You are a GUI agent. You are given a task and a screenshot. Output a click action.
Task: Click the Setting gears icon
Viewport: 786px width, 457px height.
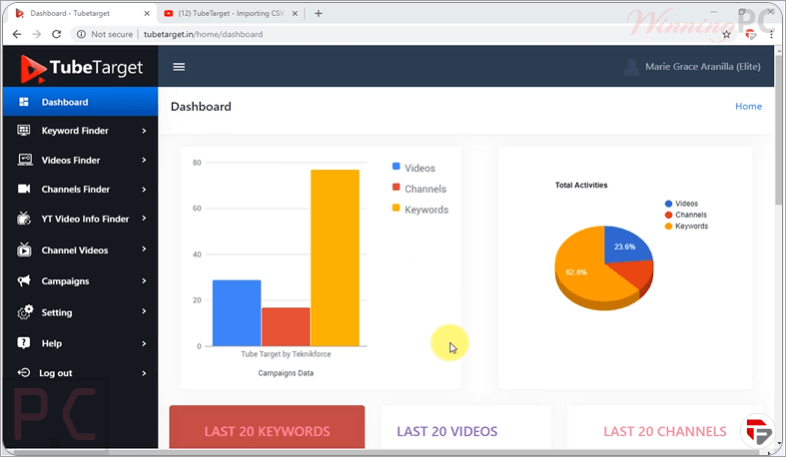point(25,312)
